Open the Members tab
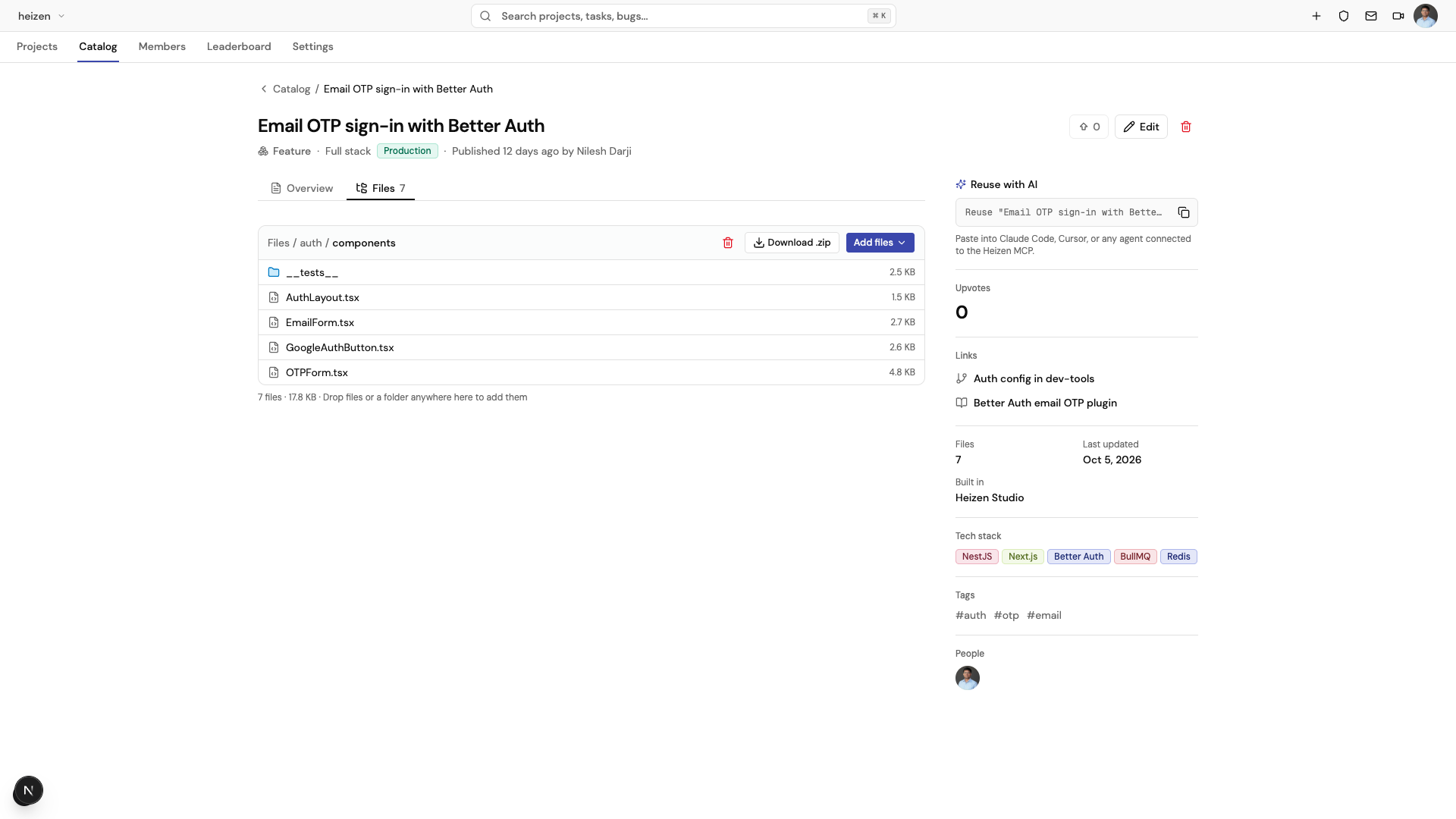The image size is (1456, 819). (x=162, y=46)
